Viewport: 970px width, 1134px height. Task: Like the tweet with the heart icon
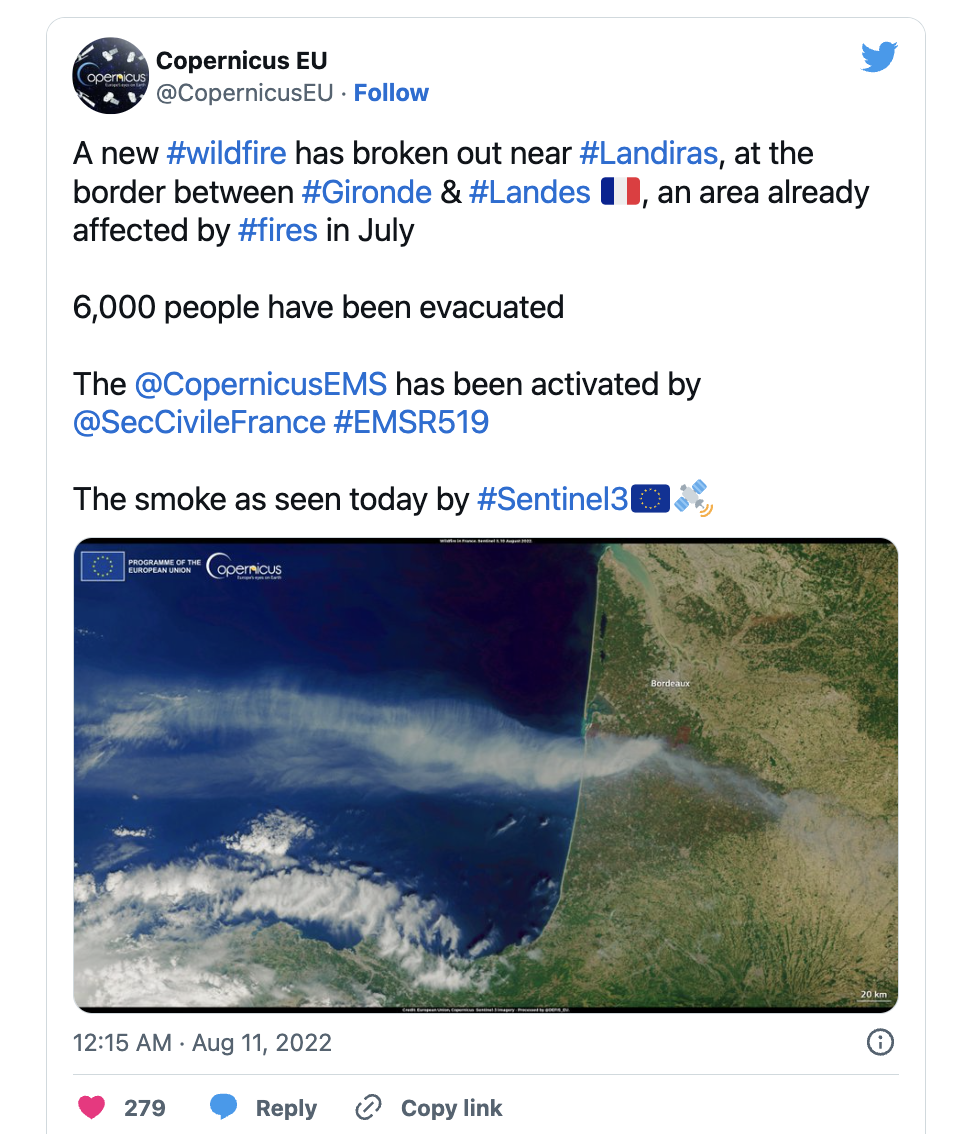92,1107
